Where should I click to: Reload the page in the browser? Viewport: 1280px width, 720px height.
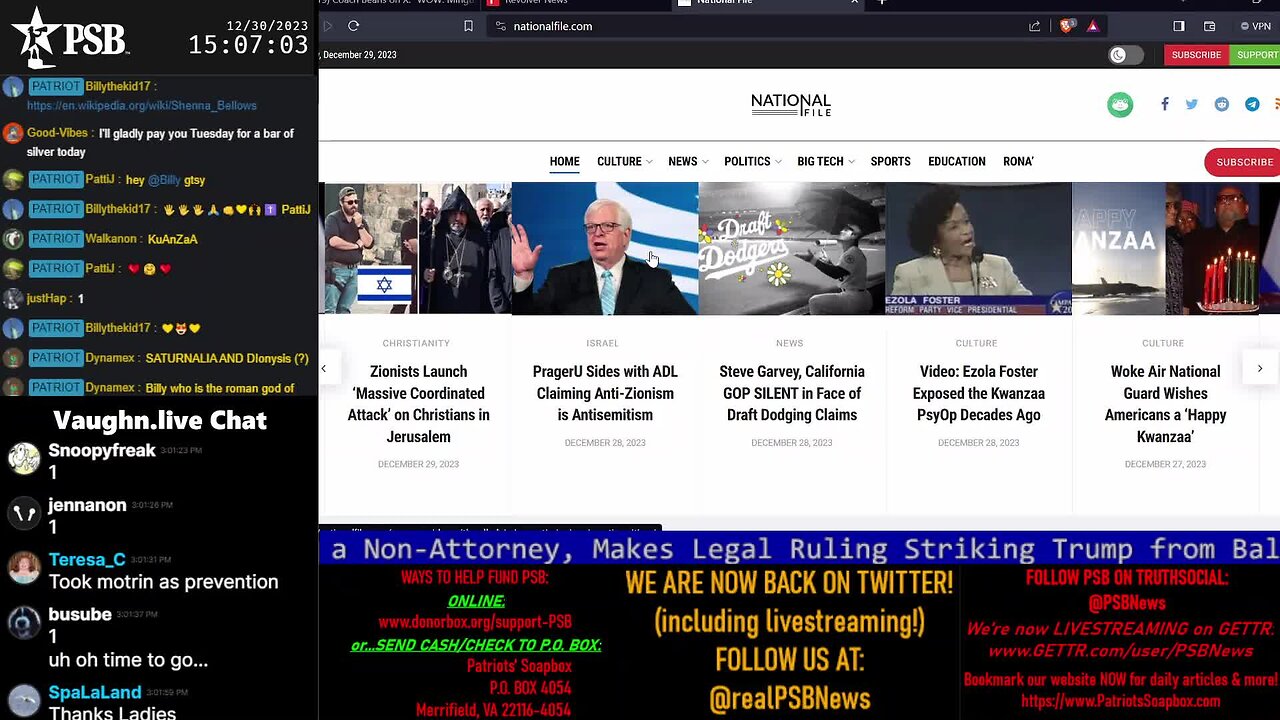353,26
